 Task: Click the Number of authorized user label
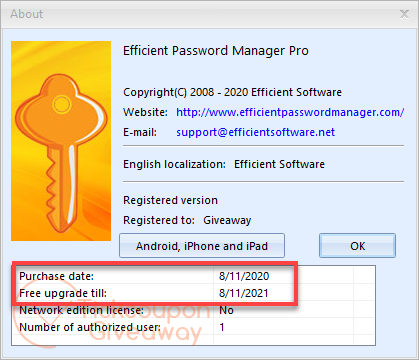click(90, 327)
